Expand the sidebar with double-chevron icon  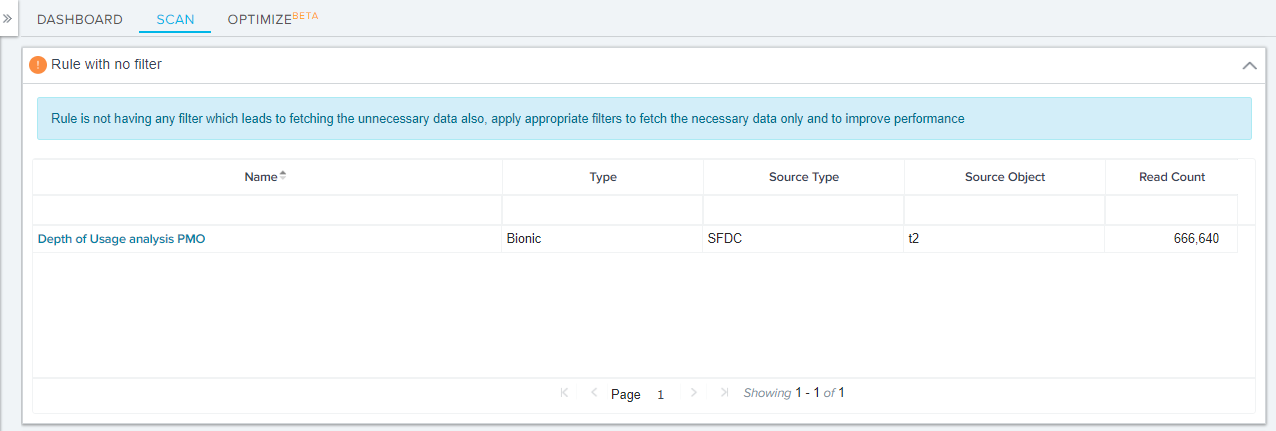point(8,18)
